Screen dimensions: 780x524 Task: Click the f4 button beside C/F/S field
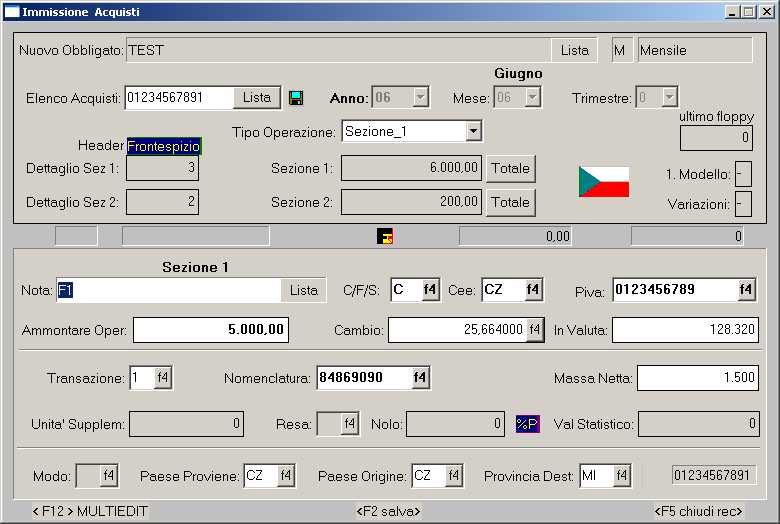pos(430,290)
